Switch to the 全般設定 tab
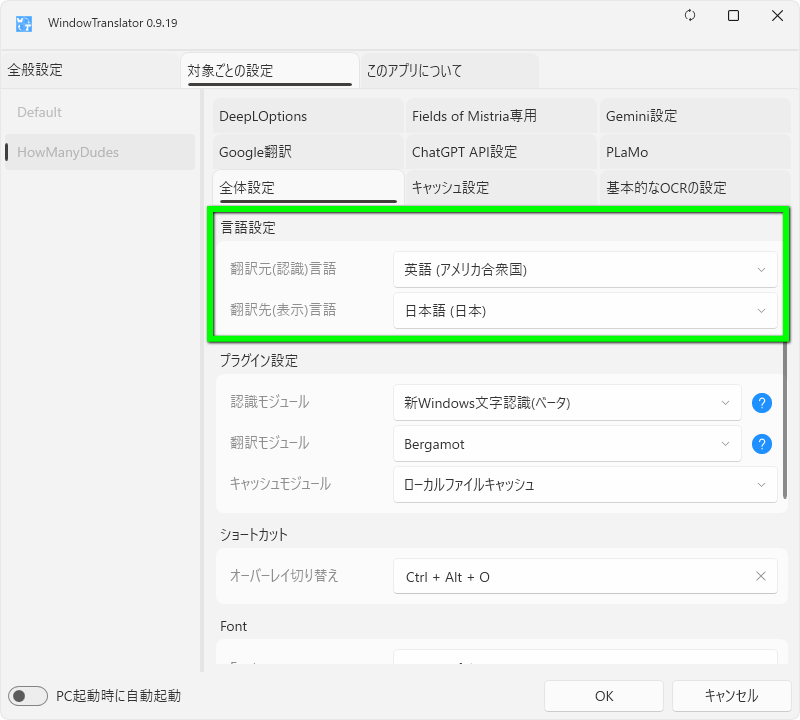 (x=36, y=70)
